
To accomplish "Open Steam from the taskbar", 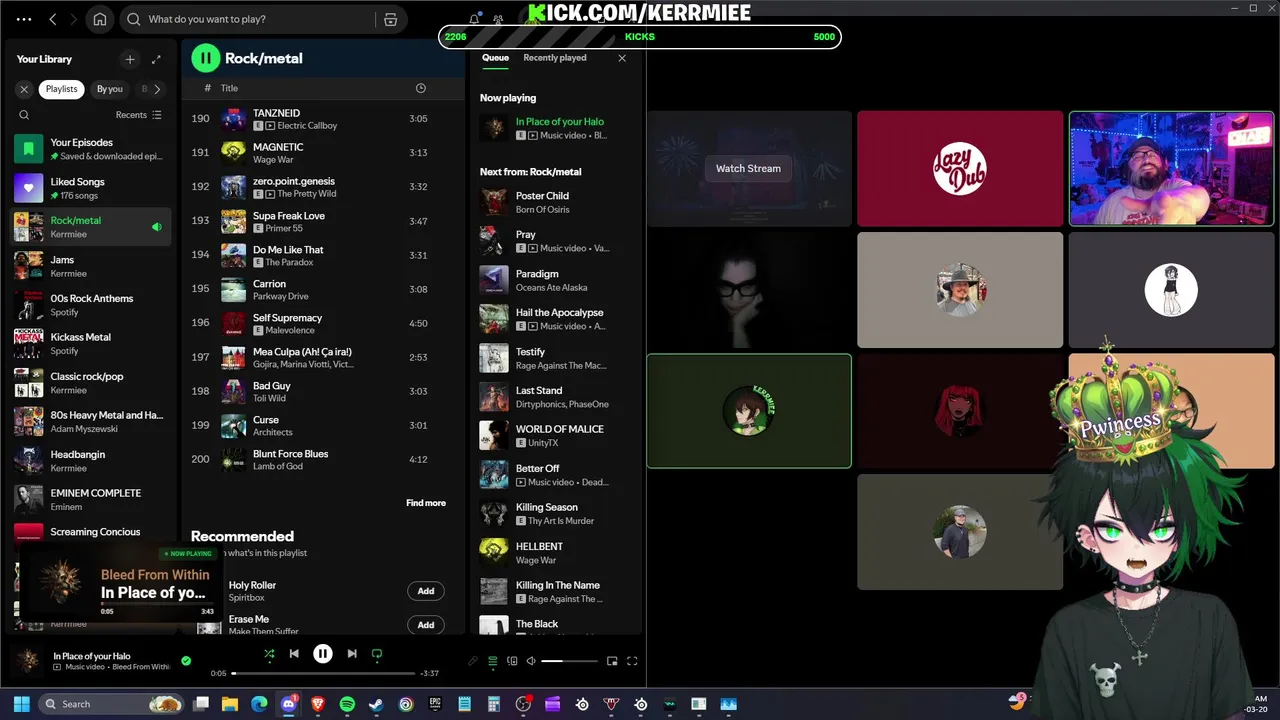I will pos(376,704).
